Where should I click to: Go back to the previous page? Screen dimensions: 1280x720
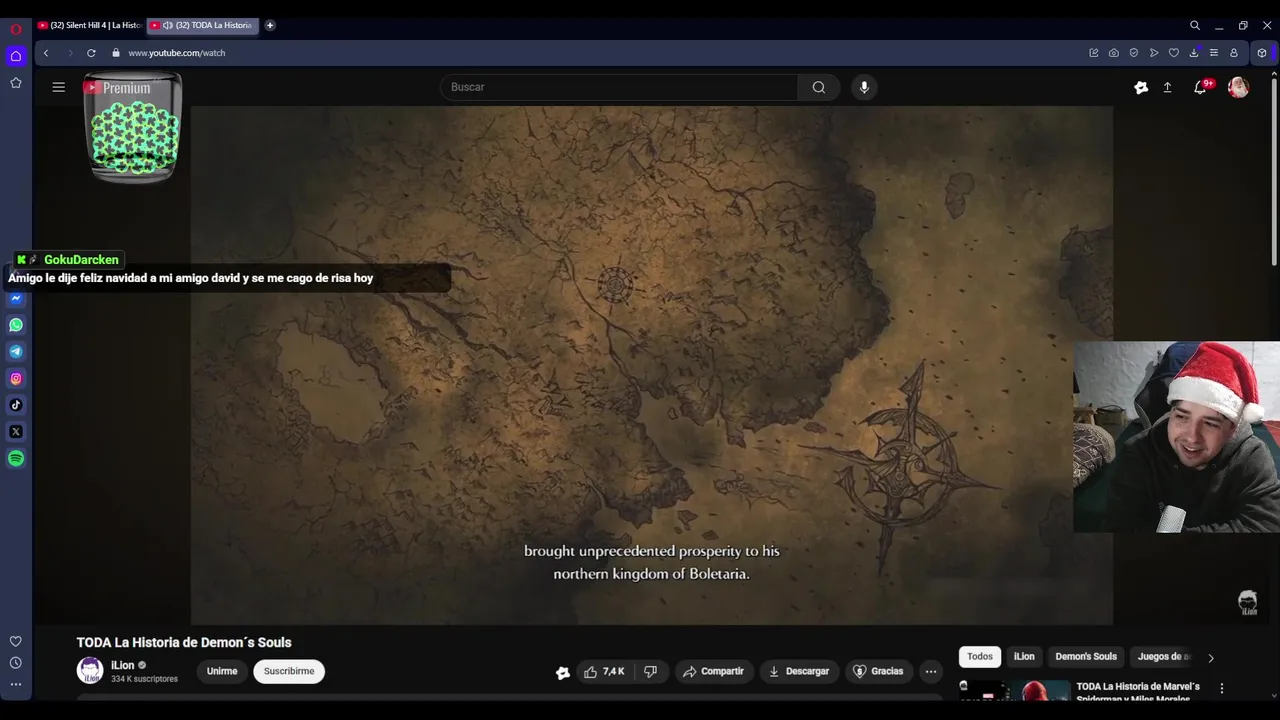coord(46,53)
